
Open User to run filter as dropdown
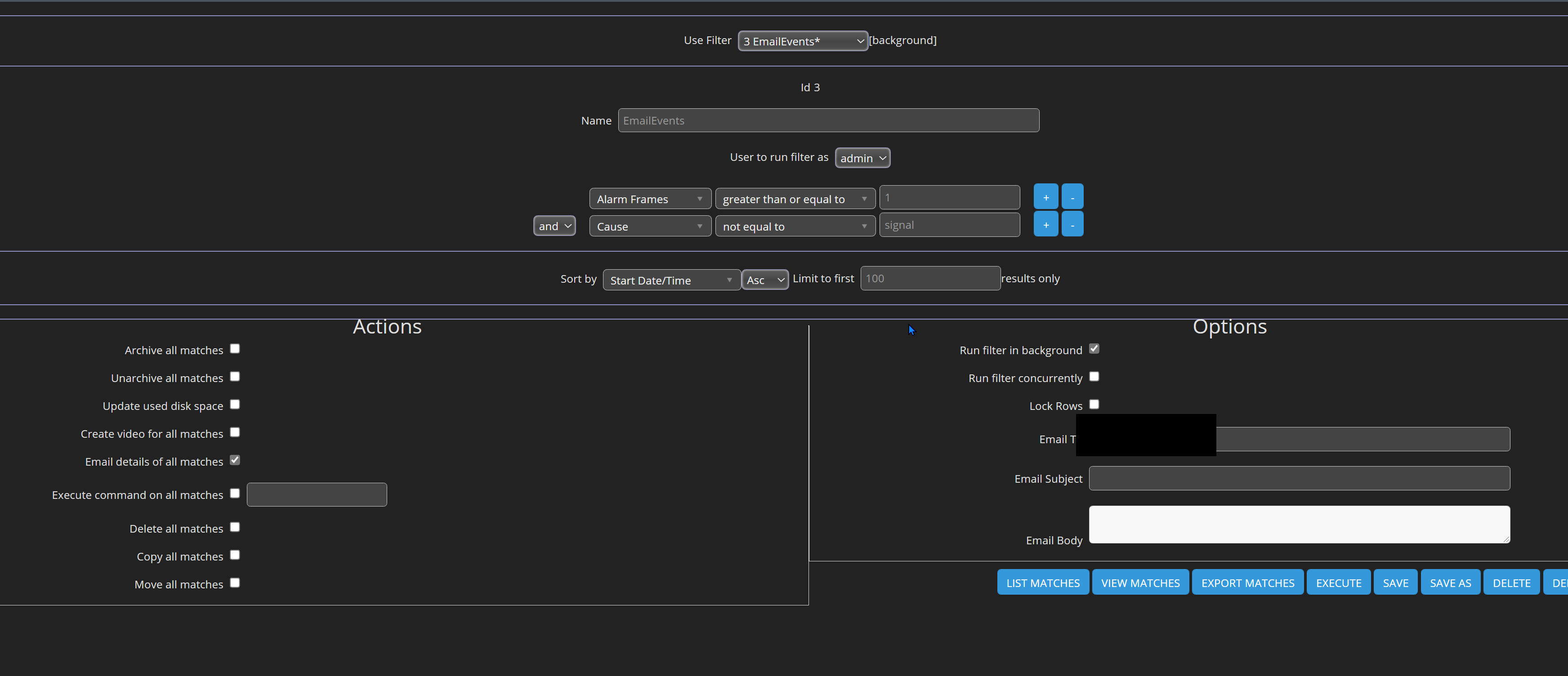pos(862,158)
